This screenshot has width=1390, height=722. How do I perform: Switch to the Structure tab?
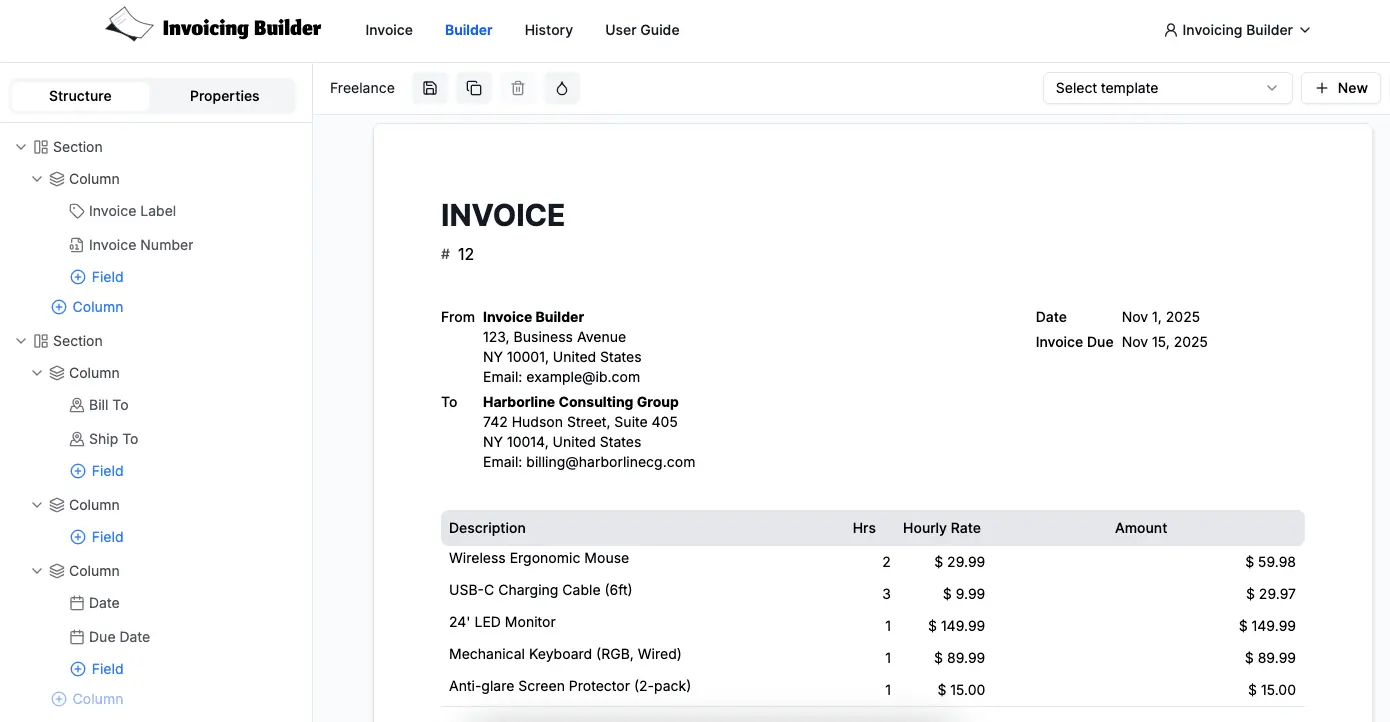tap(80, 96)
